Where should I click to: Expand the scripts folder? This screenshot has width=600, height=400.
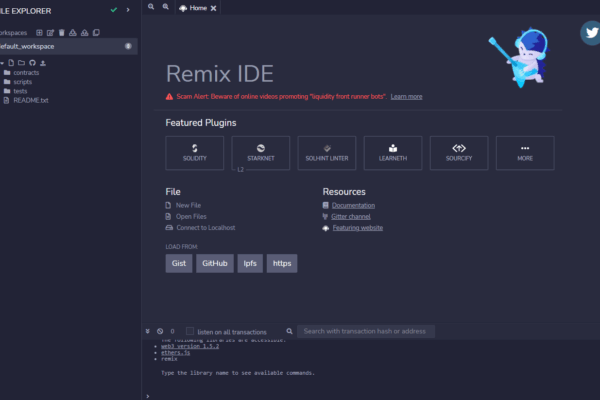coord(22,82)
